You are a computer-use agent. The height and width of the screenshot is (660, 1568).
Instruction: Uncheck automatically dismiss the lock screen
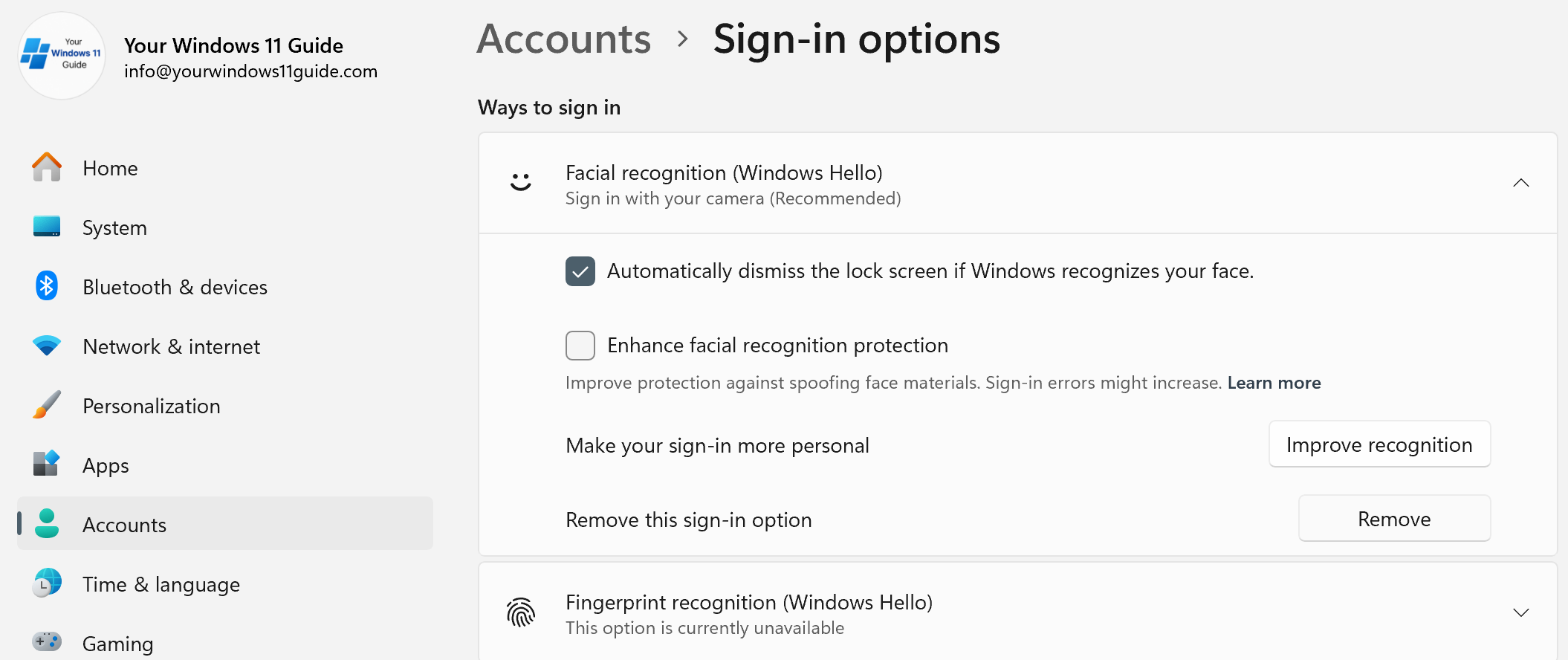[x=580, y=271]
